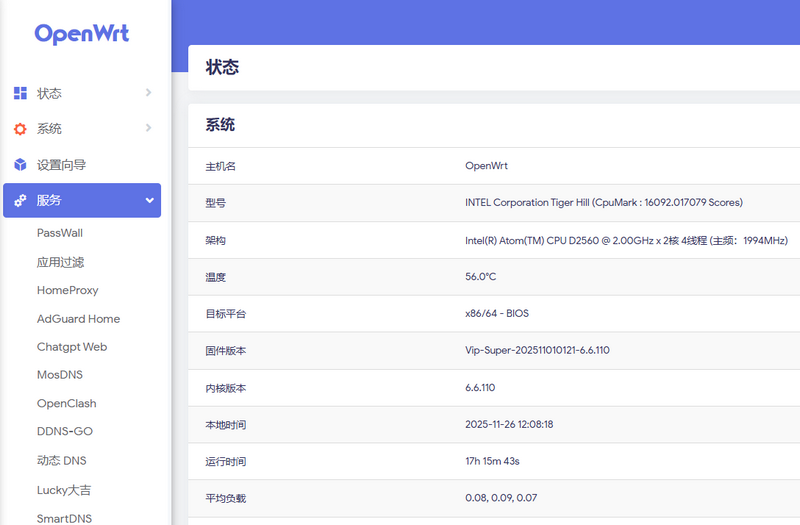This screenshot has height=525, width=800.
Task: Expand the 系统 menu chevron
Action: coord(148,128)
